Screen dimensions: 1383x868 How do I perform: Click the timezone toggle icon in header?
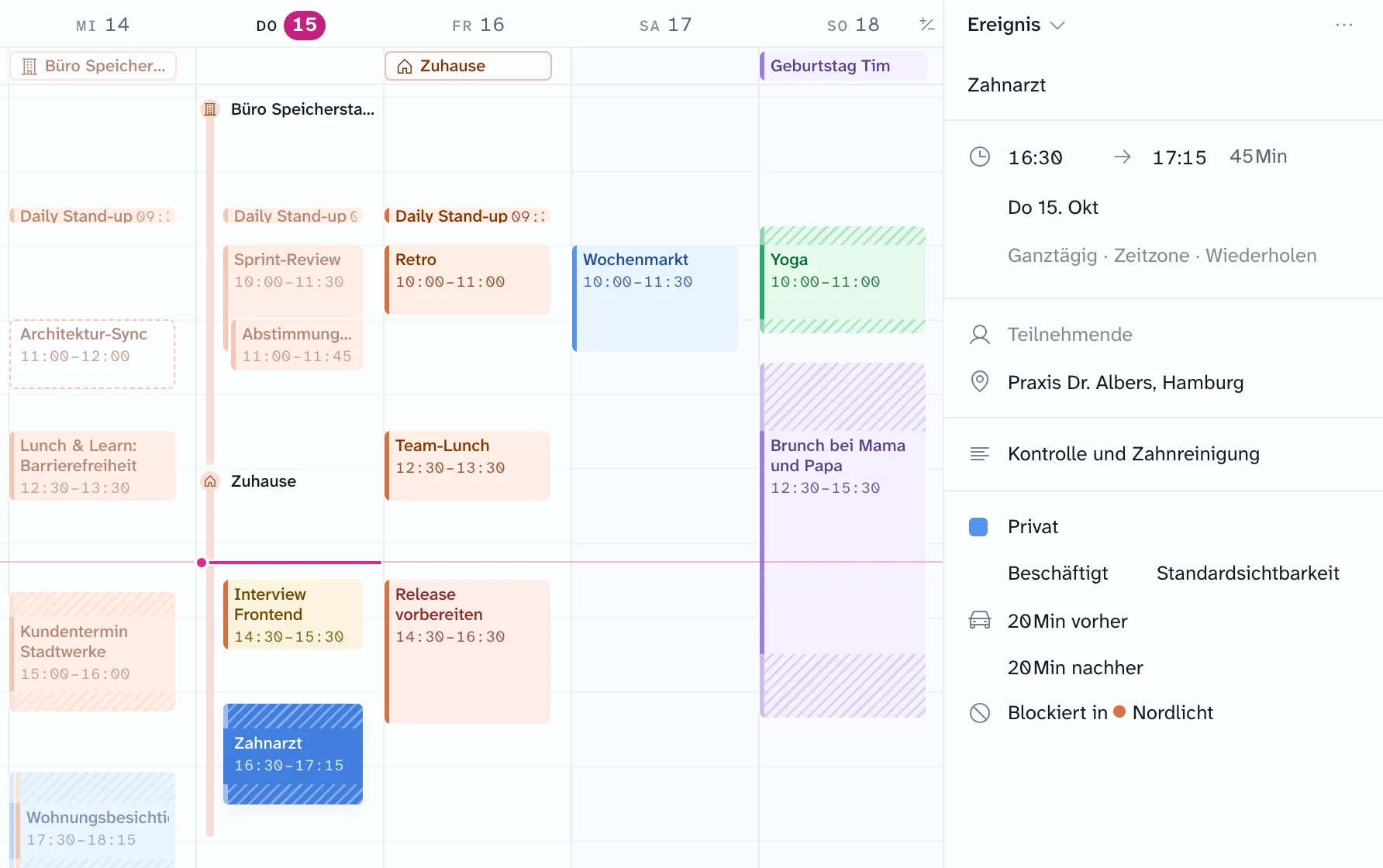926,25
